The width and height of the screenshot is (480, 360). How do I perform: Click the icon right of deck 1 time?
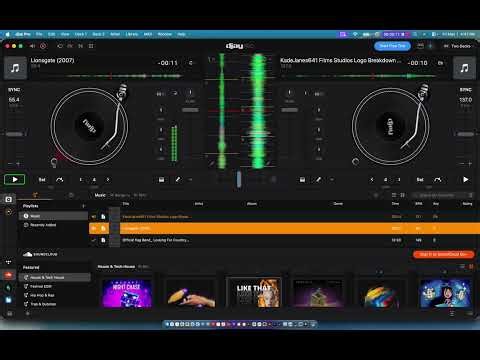coord(191,63)
